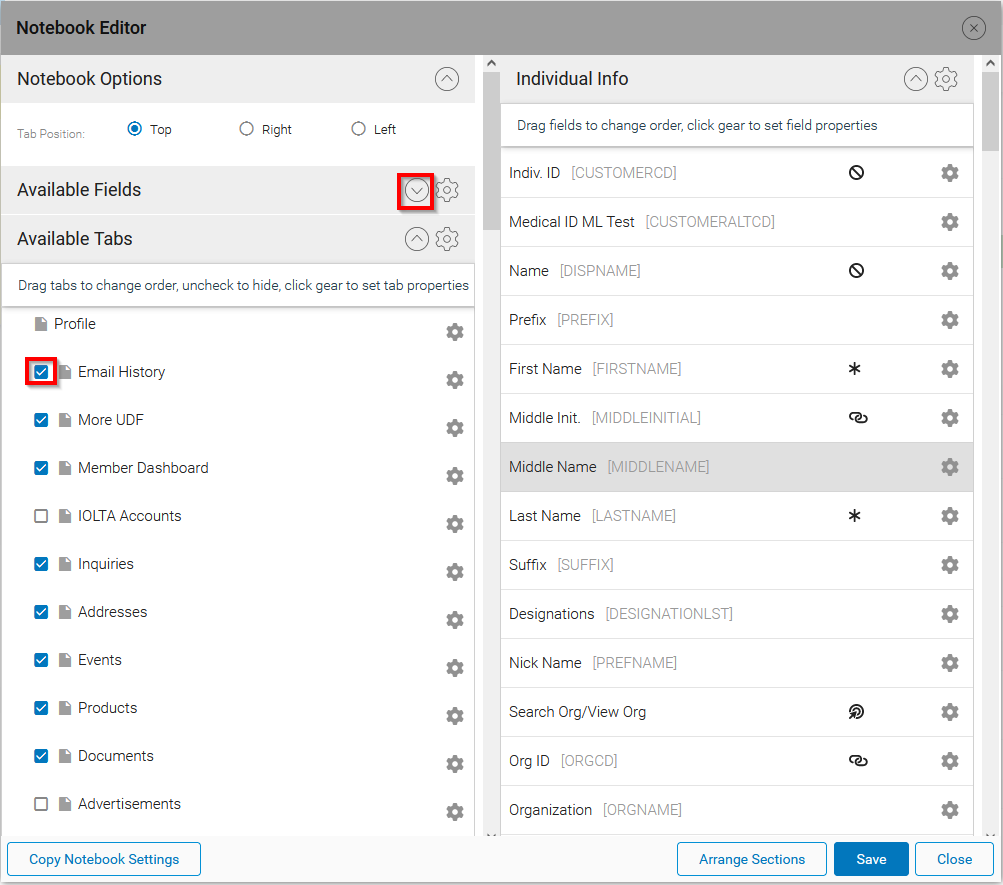Open field properties gear for Designations
Screen dimensions: 1003x885
(x=950, y=614)
